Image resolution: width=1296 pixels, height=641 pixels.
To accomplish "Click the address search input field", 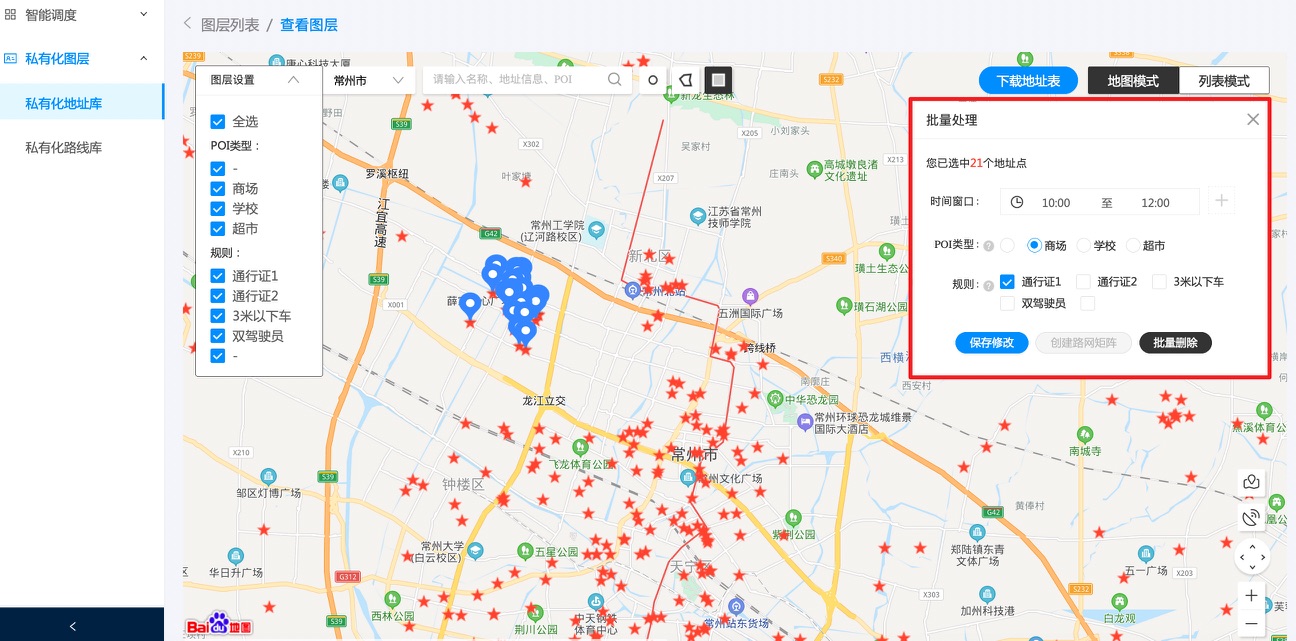I will (x=515, y=80).
